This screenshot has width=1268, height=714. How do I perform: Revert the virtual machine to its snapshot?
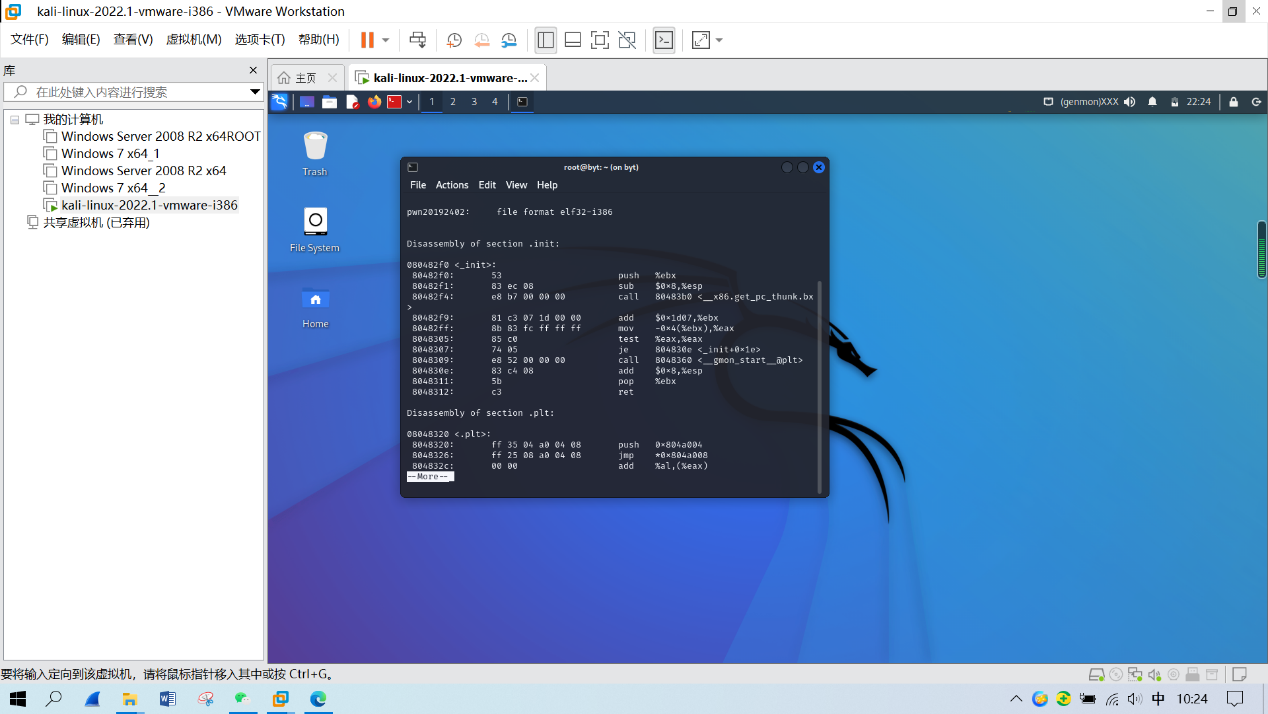tap(482, 40)
